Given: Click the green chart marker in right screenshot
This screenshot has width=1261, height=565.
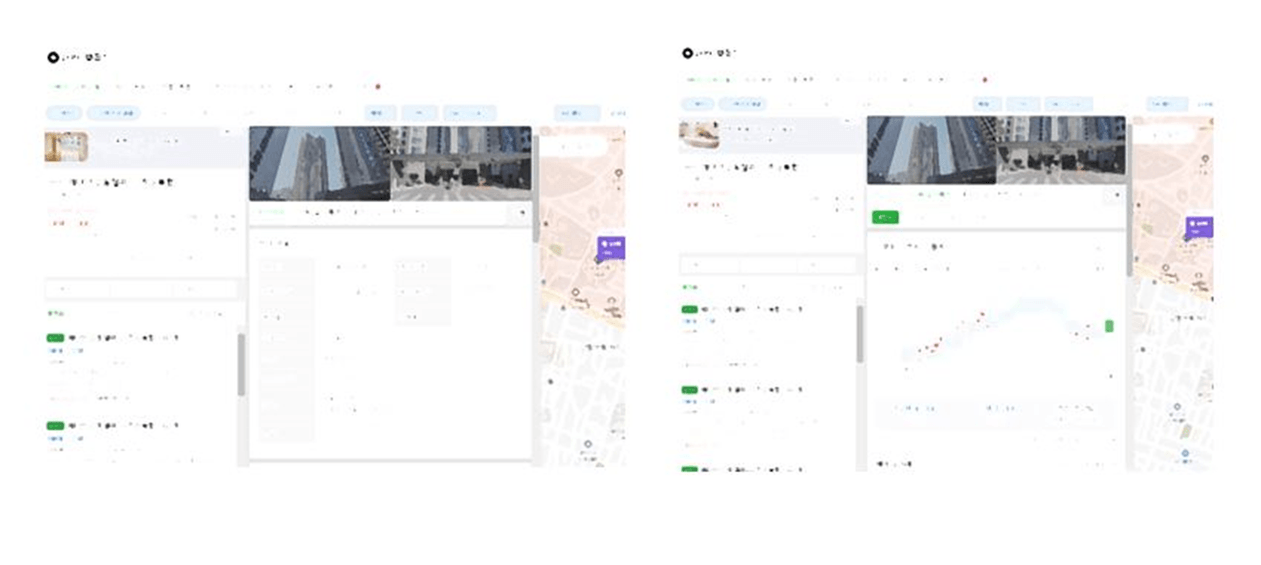Looking at the screenshot, I should [x=1109, y=326].
